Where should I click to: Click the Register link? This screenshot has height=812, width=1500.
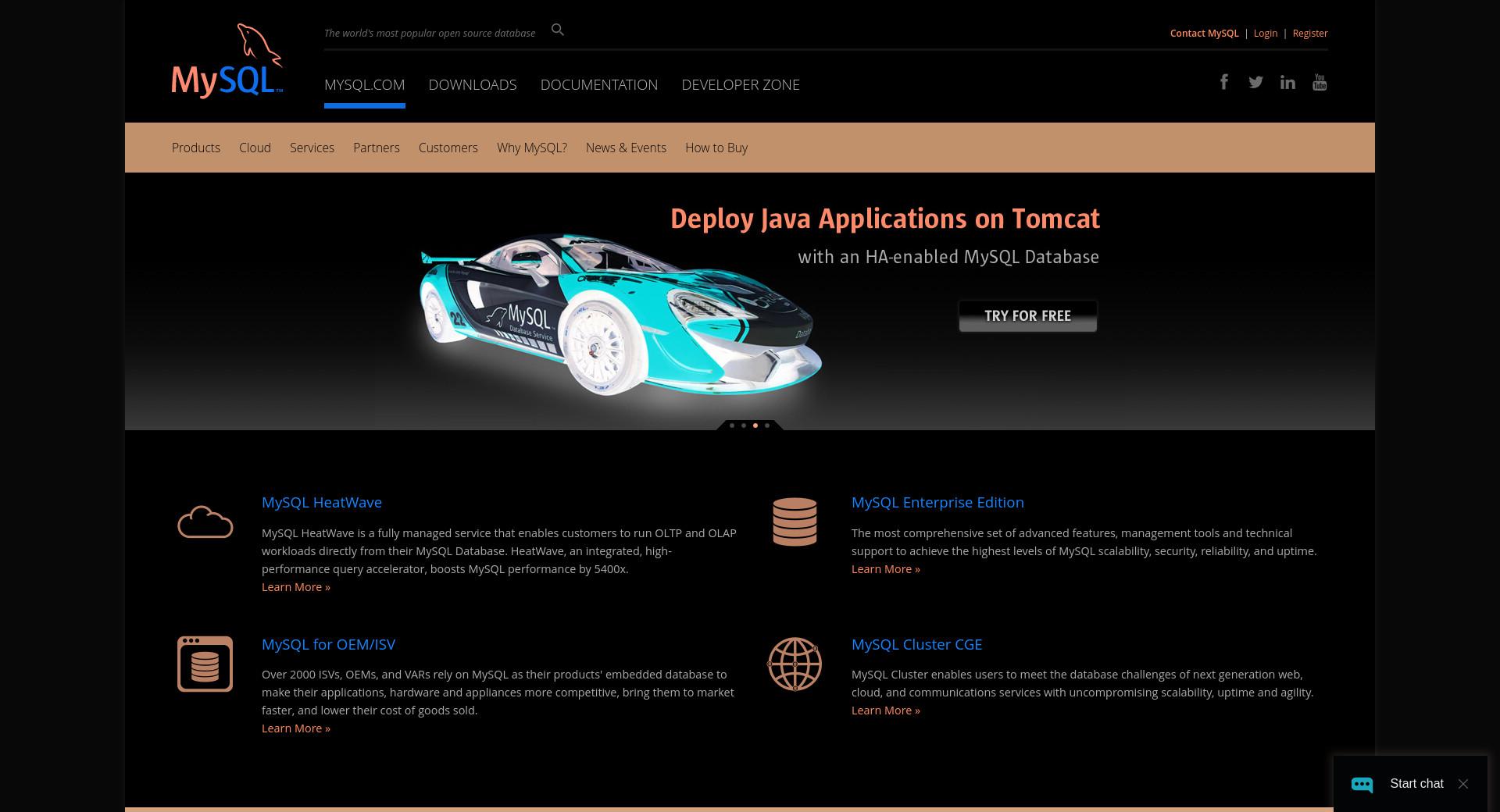[x=1310, y=33]
